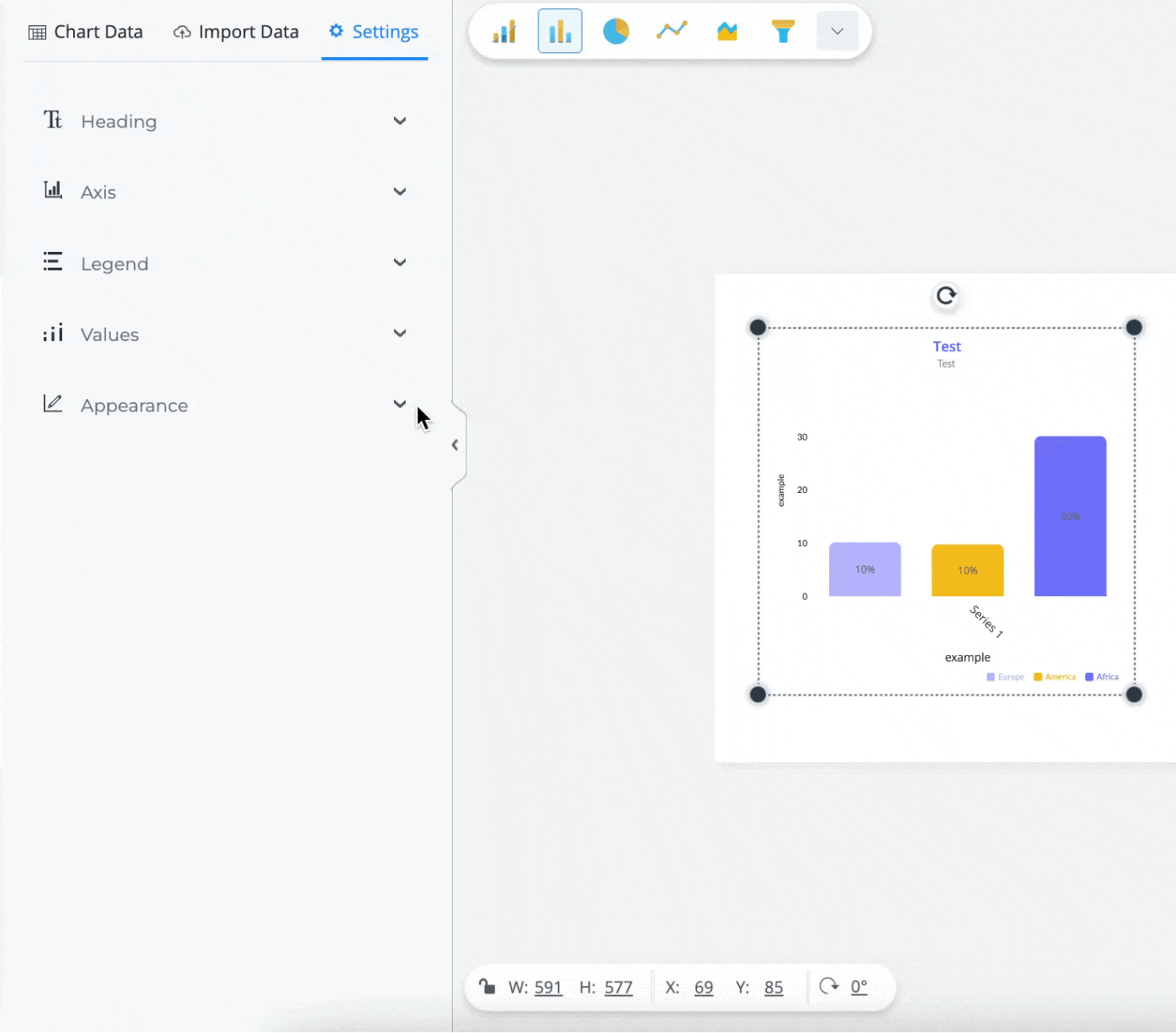Toggle the aspect ratio lock padlock
Viewport: 1176px width, 1033px height.
click(x=488, y=987)
